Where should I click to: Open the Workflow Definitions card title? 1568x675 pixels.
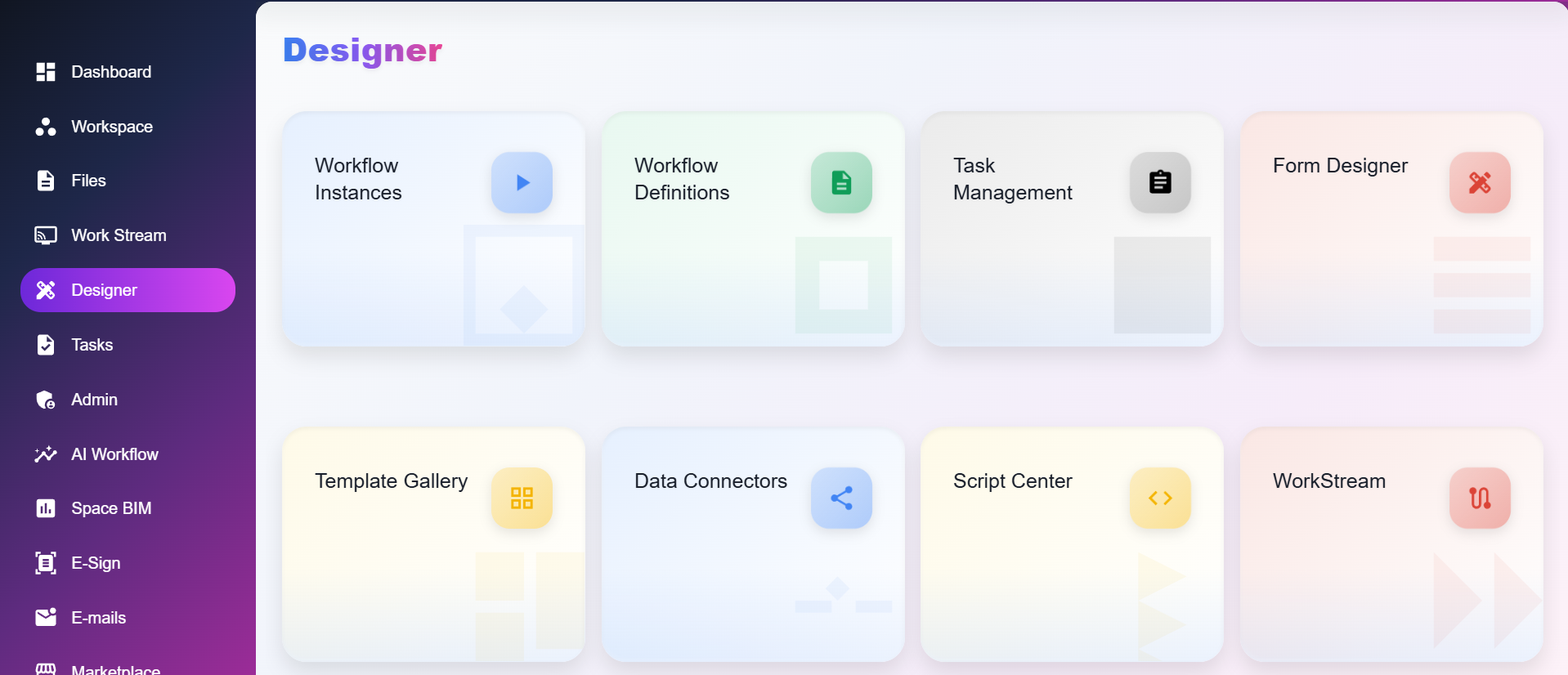pos(682,179)
